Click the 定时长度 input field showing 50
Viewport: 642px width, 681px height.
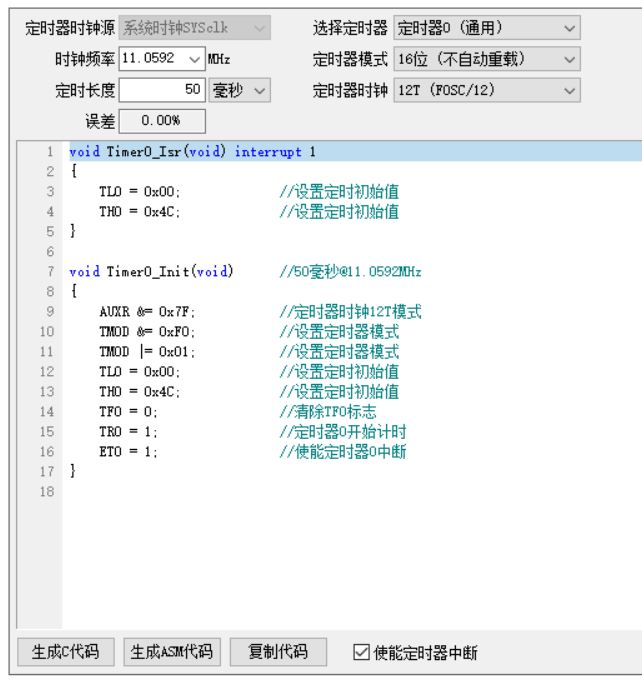click(162, 90)
